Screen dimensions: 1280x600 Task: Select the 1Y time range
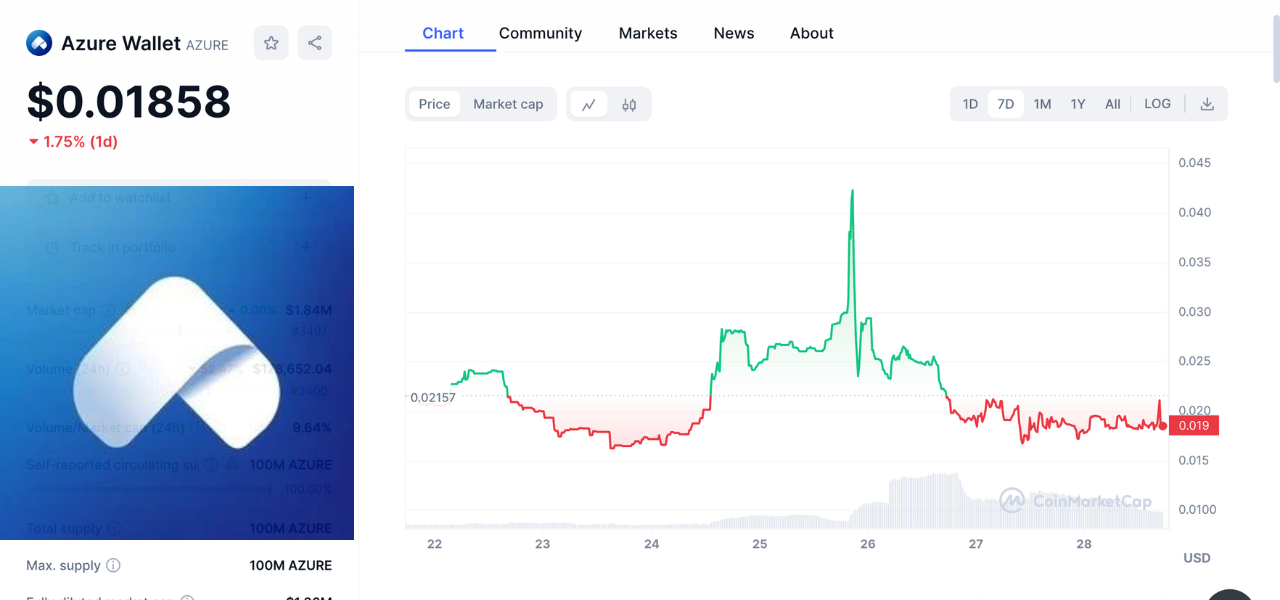pyautogui.click(x=1078, y=104)
